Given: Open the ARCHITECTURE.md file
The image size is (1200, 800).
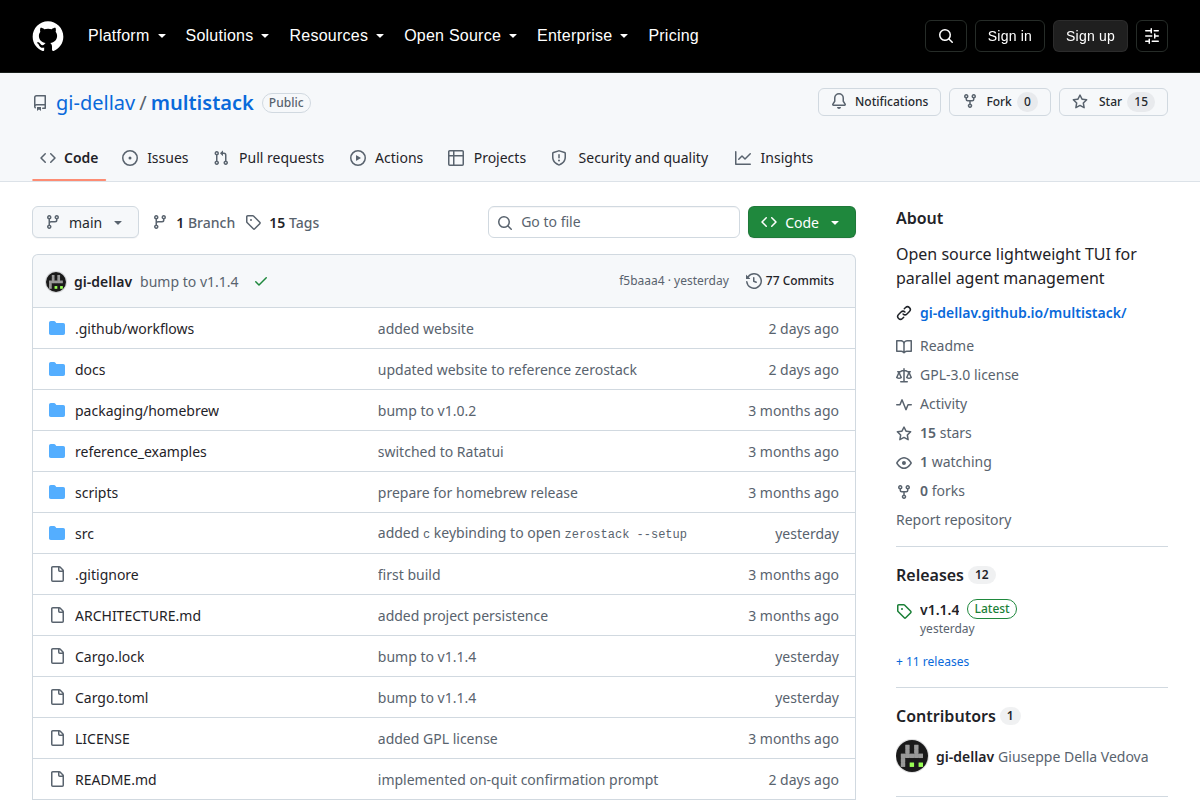Looking at the screenshot, I should (138, 616).
